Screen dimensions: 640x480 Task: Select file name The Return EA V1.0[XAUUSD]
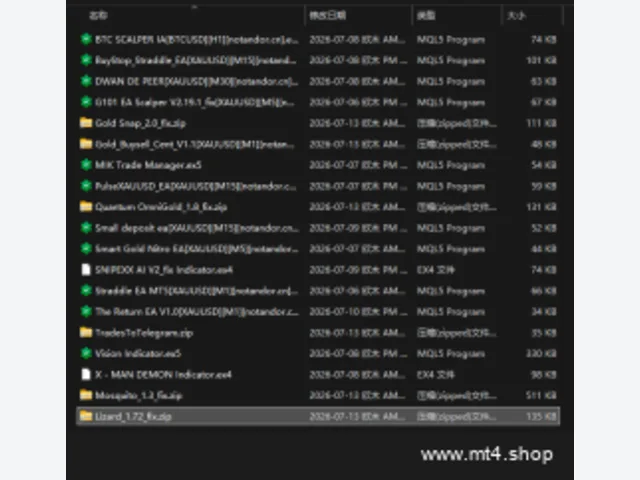click(x=197, y=312)
